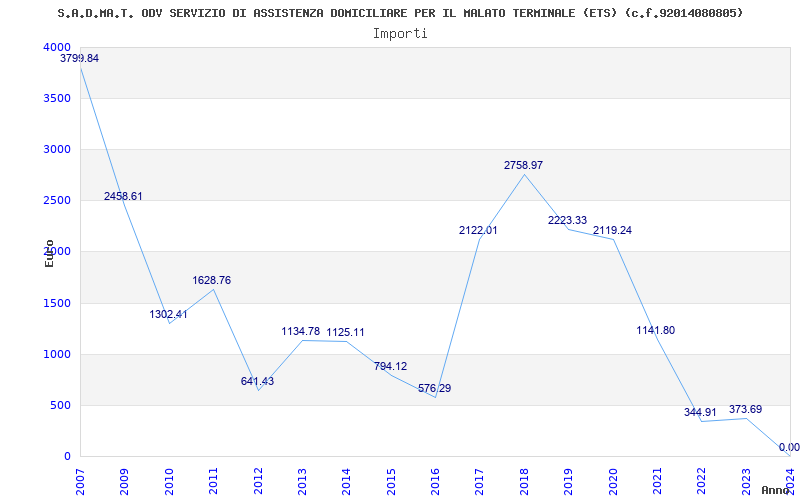Select the 373.69 data label
The height and width of the screenshot is (500, 800).
pyautogui.click(x=745, y=409)
